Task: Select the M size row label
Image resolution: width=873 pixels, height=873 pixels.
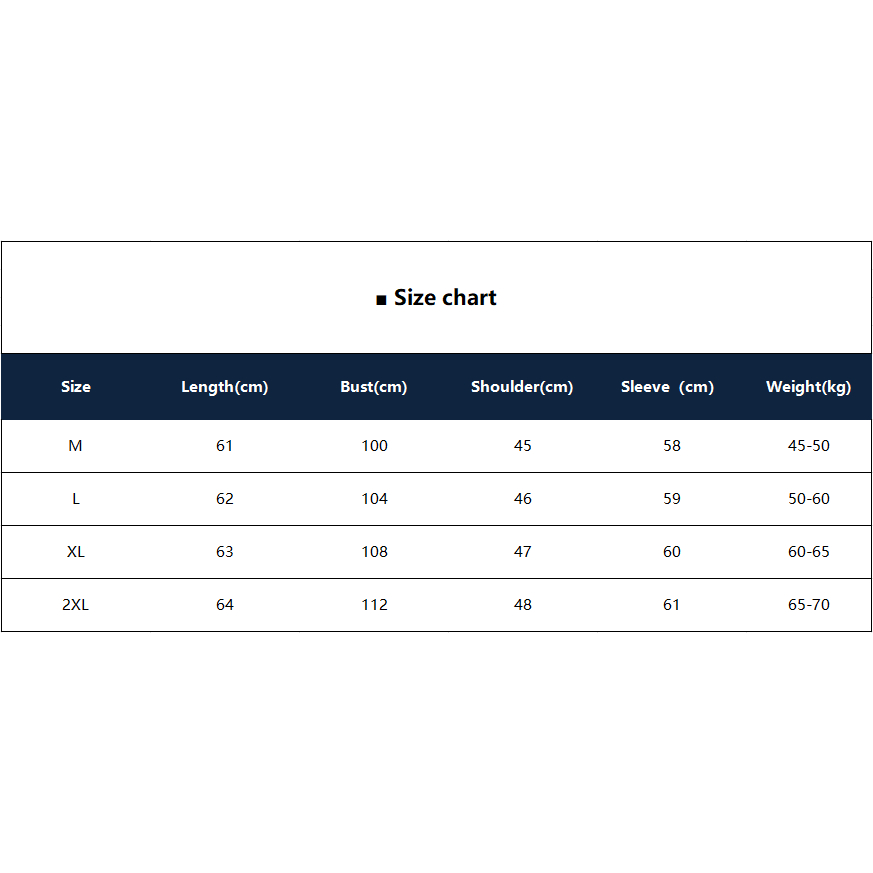Action: coord(75,446)
